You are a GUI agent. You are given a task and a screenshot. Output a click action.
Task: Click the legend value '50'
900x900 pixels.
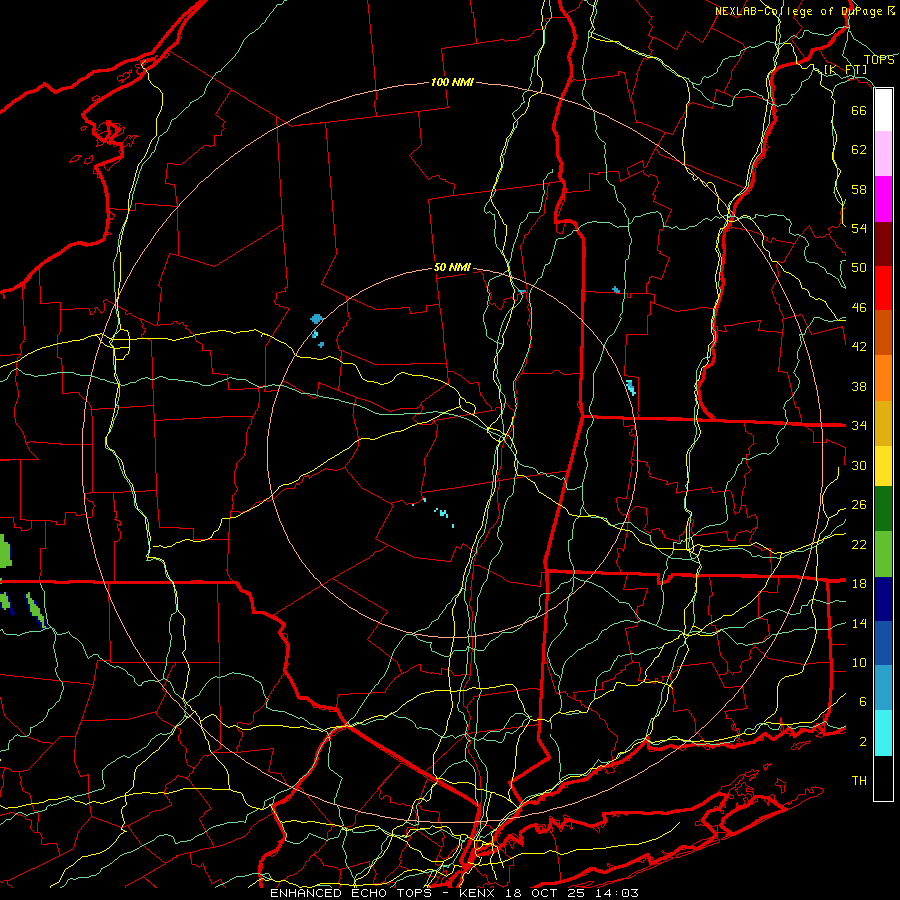click(859, 268)
